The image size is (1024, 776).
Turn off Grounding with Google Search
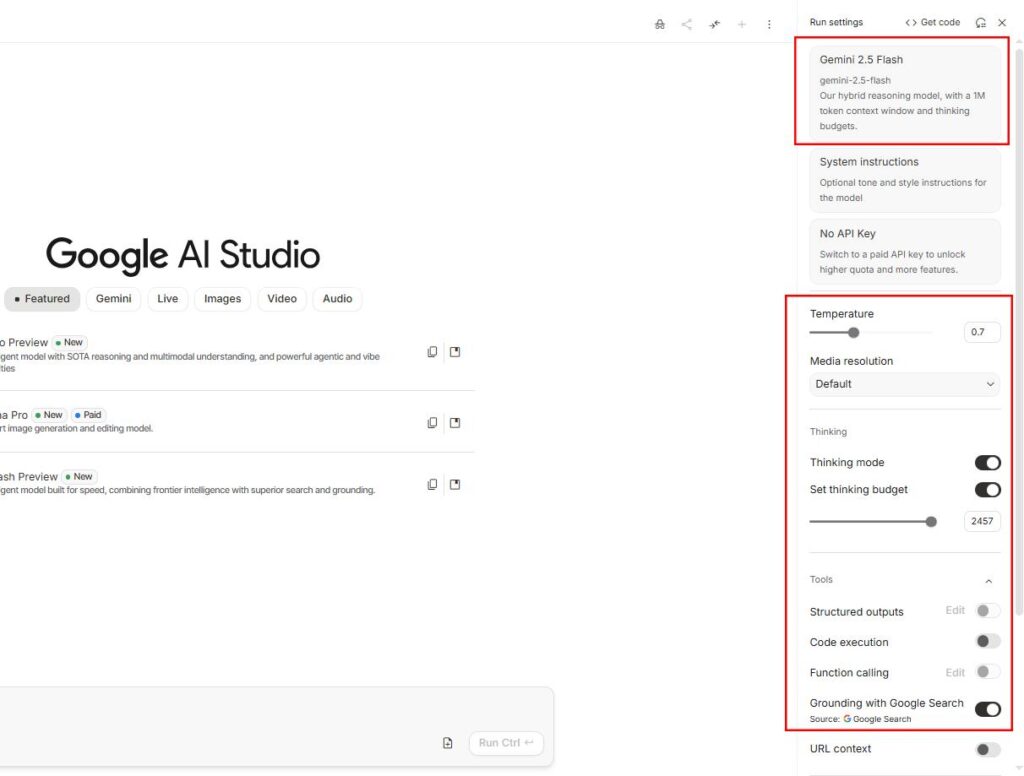coord(987,709)
